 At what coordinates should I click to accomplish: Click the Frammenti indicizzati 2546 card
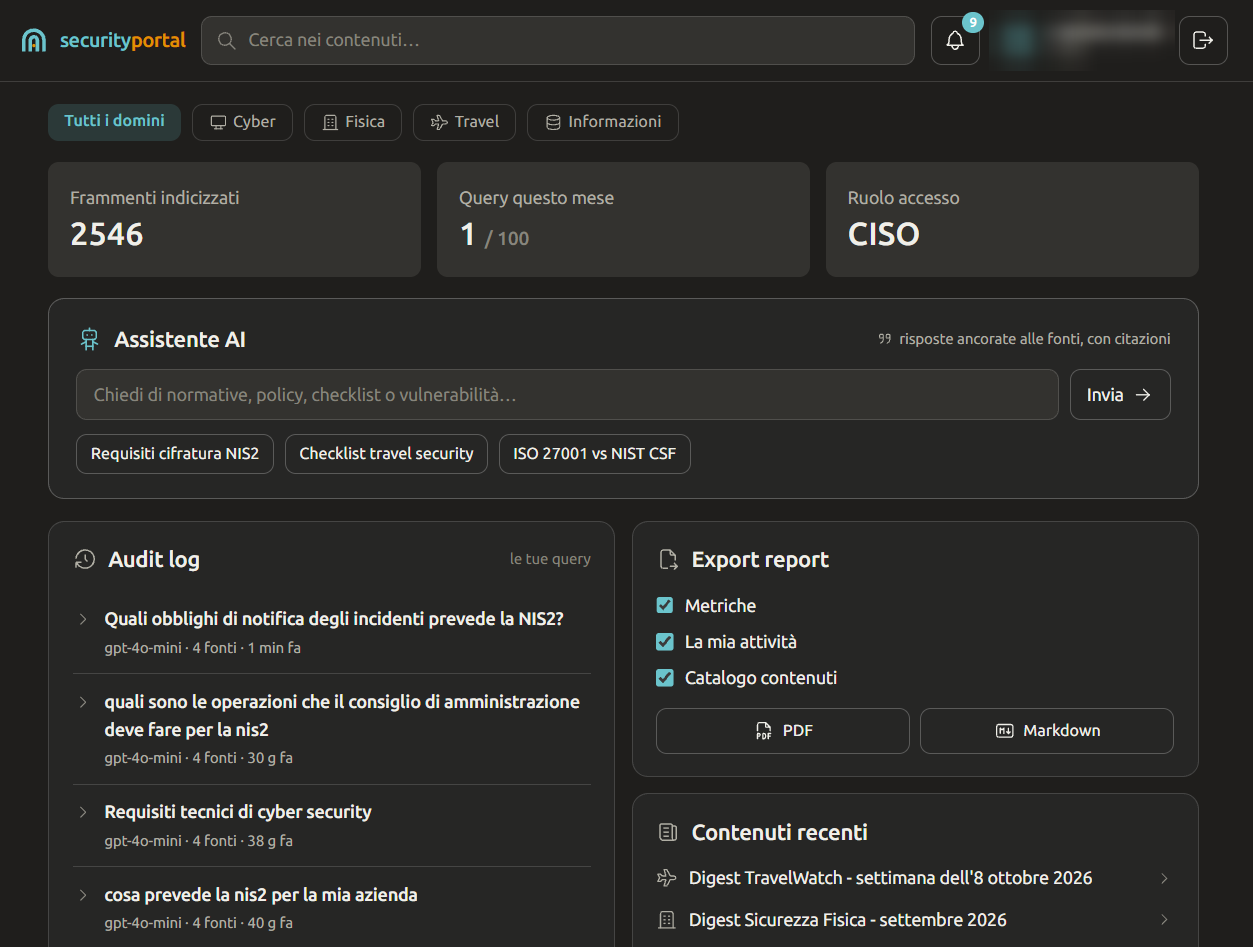[x=234, y=220]
